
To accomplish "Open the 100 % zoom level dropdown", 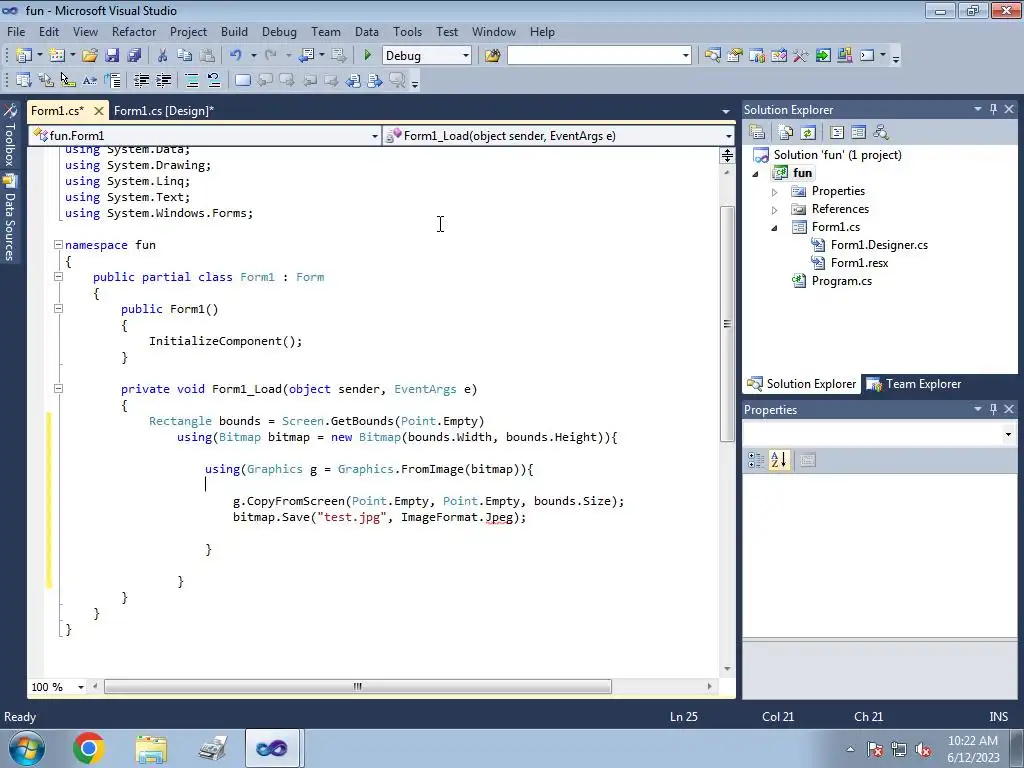I will [81, 687].
